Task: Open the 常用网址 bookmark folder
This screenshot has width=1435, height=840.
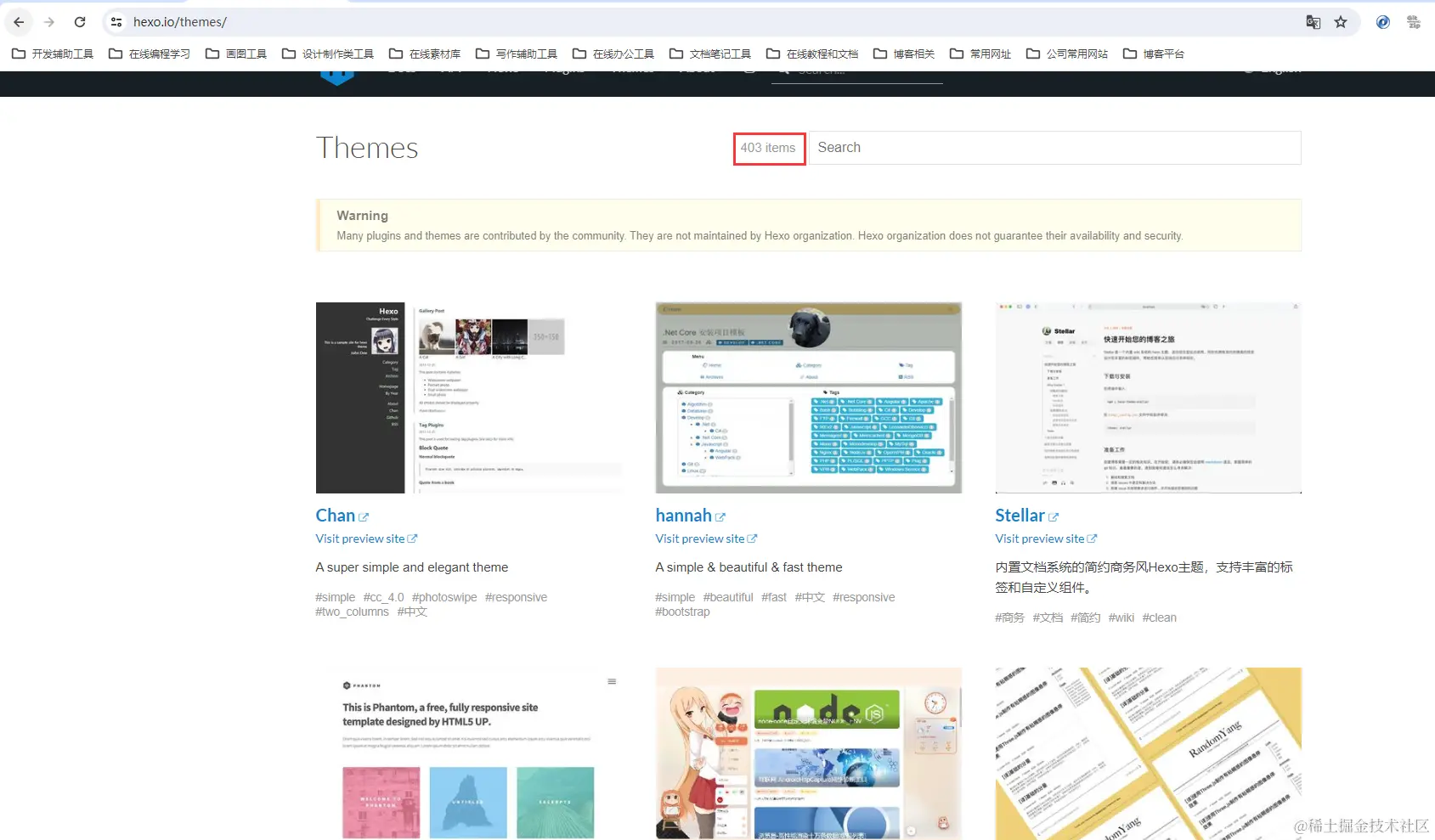Action: [980, 54]
